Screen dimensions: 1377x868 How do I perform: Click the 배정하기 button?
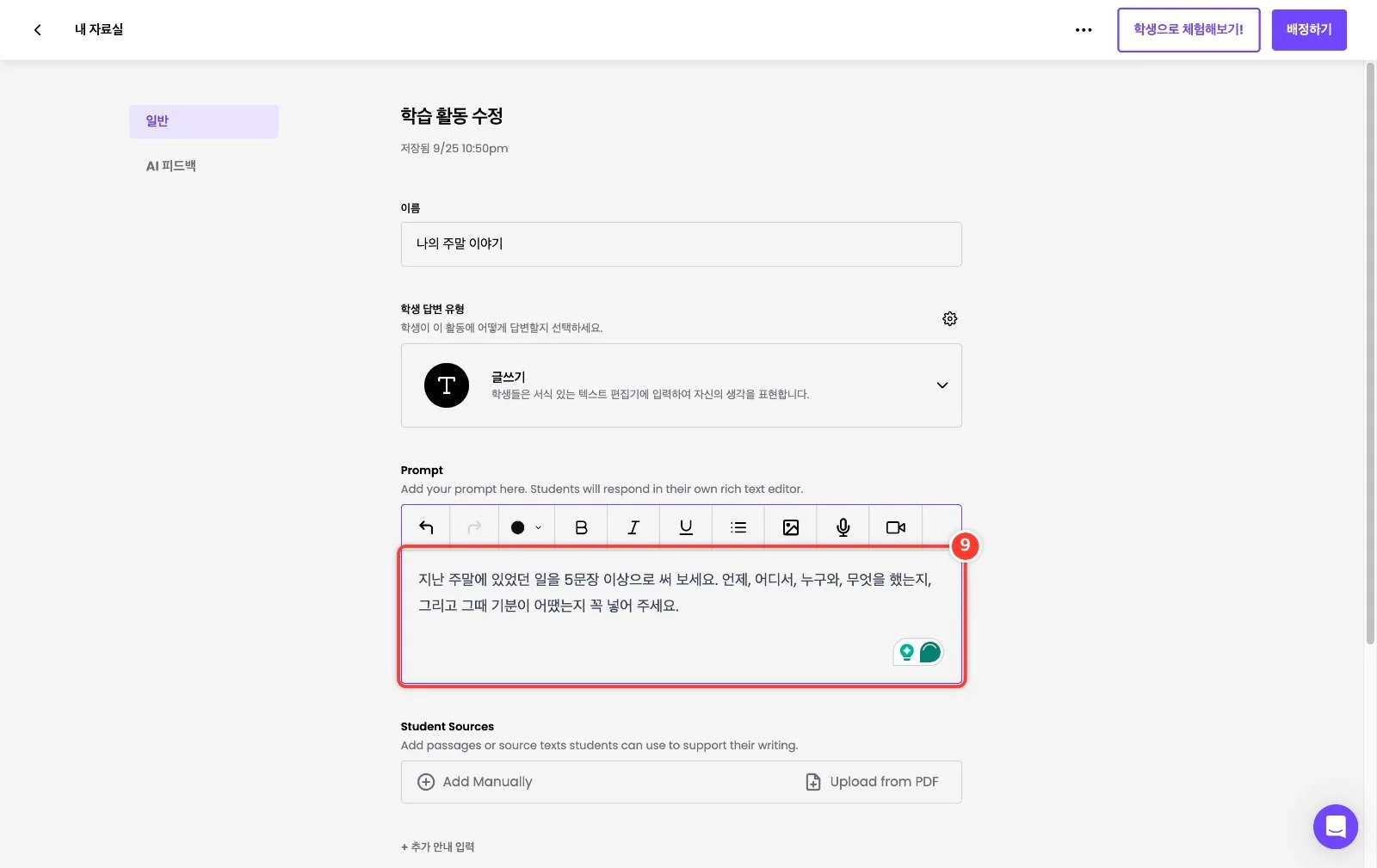(1309, 30)
